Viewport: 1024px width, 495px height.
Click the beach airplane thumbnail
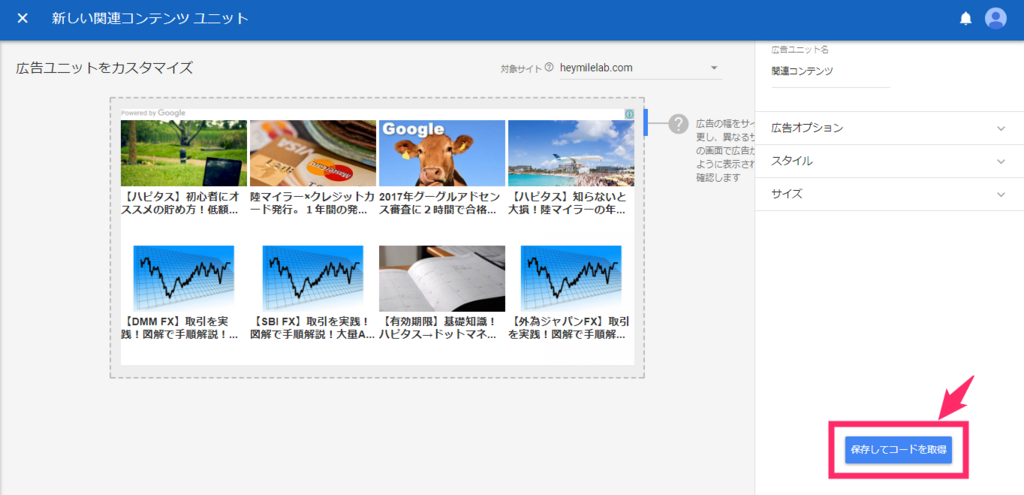[571, 153]
